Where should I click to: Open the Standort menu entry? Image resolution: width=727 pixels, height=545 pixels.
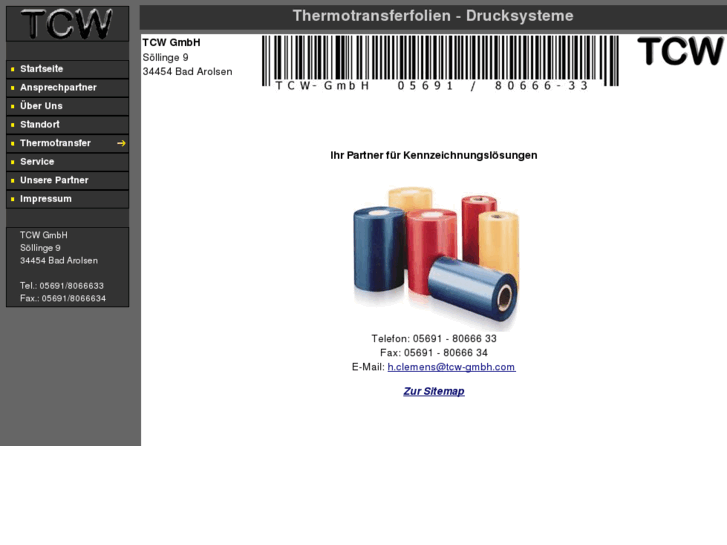point(67,125)
